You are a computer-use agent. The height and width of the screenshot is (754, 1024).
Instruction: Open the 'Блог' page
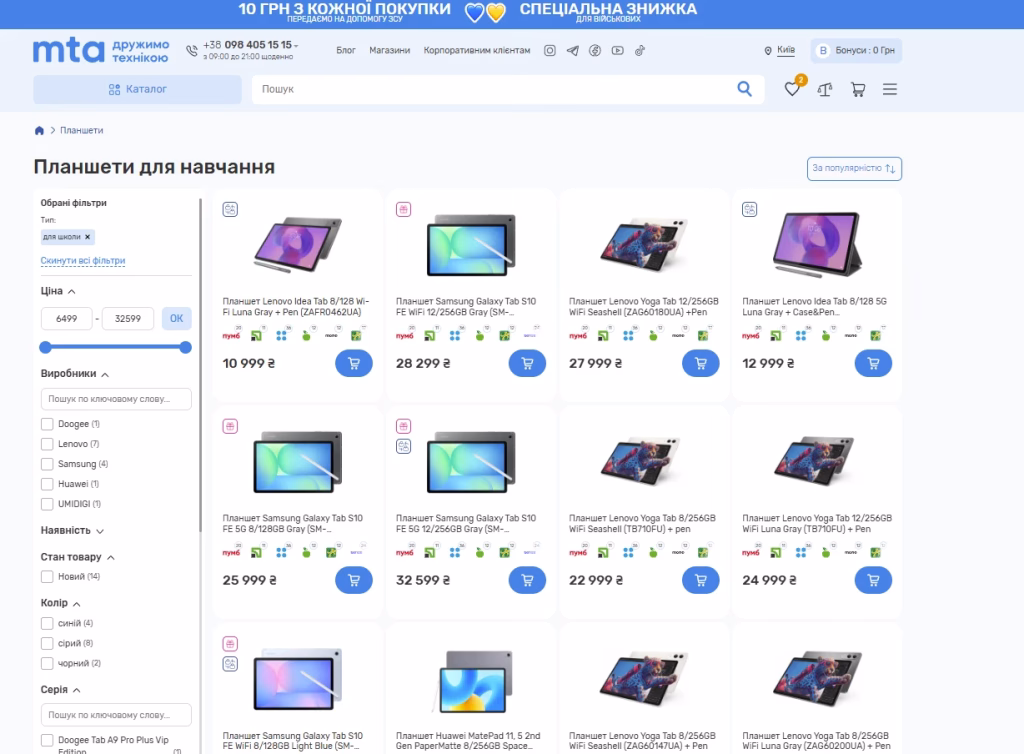[345, 50]
